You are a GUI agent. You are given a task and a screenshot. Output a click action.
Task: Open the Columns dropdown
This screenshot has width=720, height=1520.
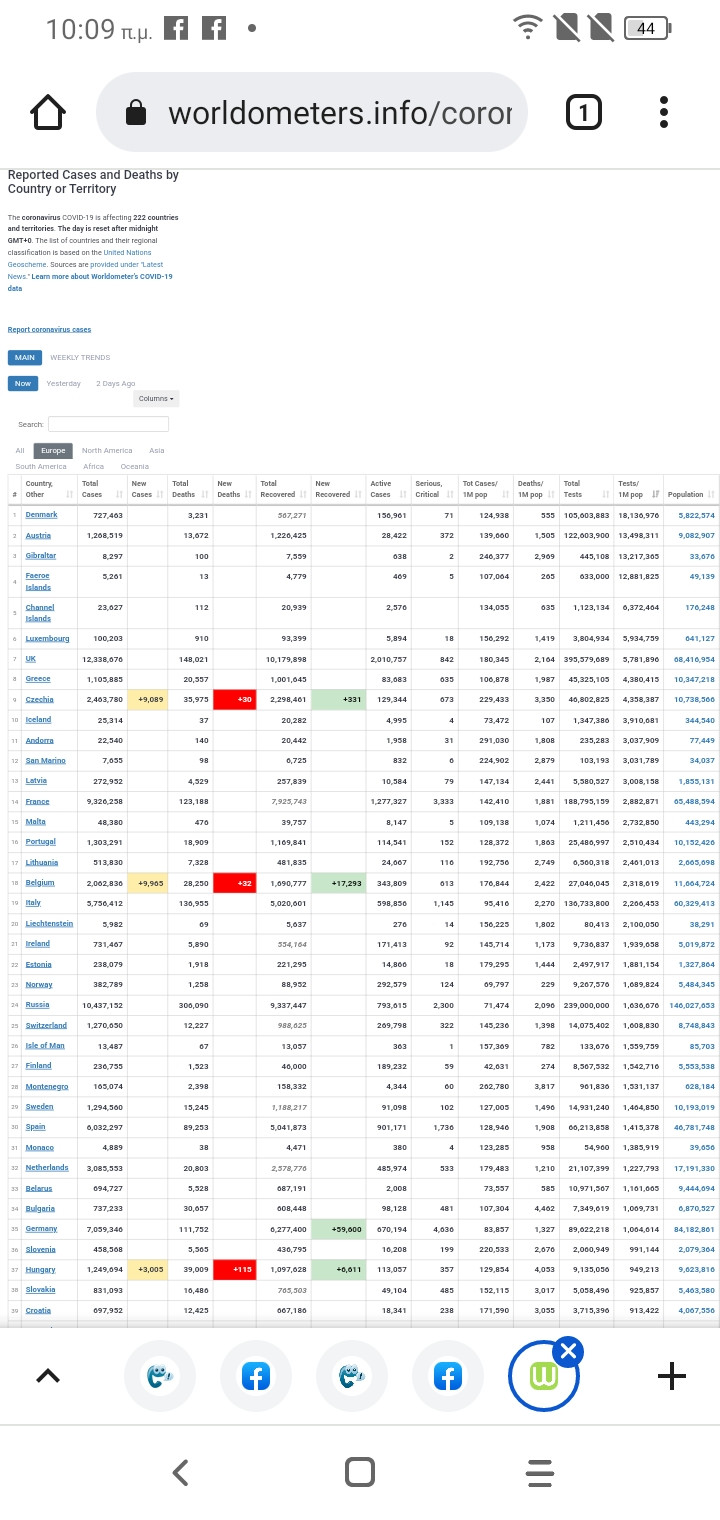156,399
